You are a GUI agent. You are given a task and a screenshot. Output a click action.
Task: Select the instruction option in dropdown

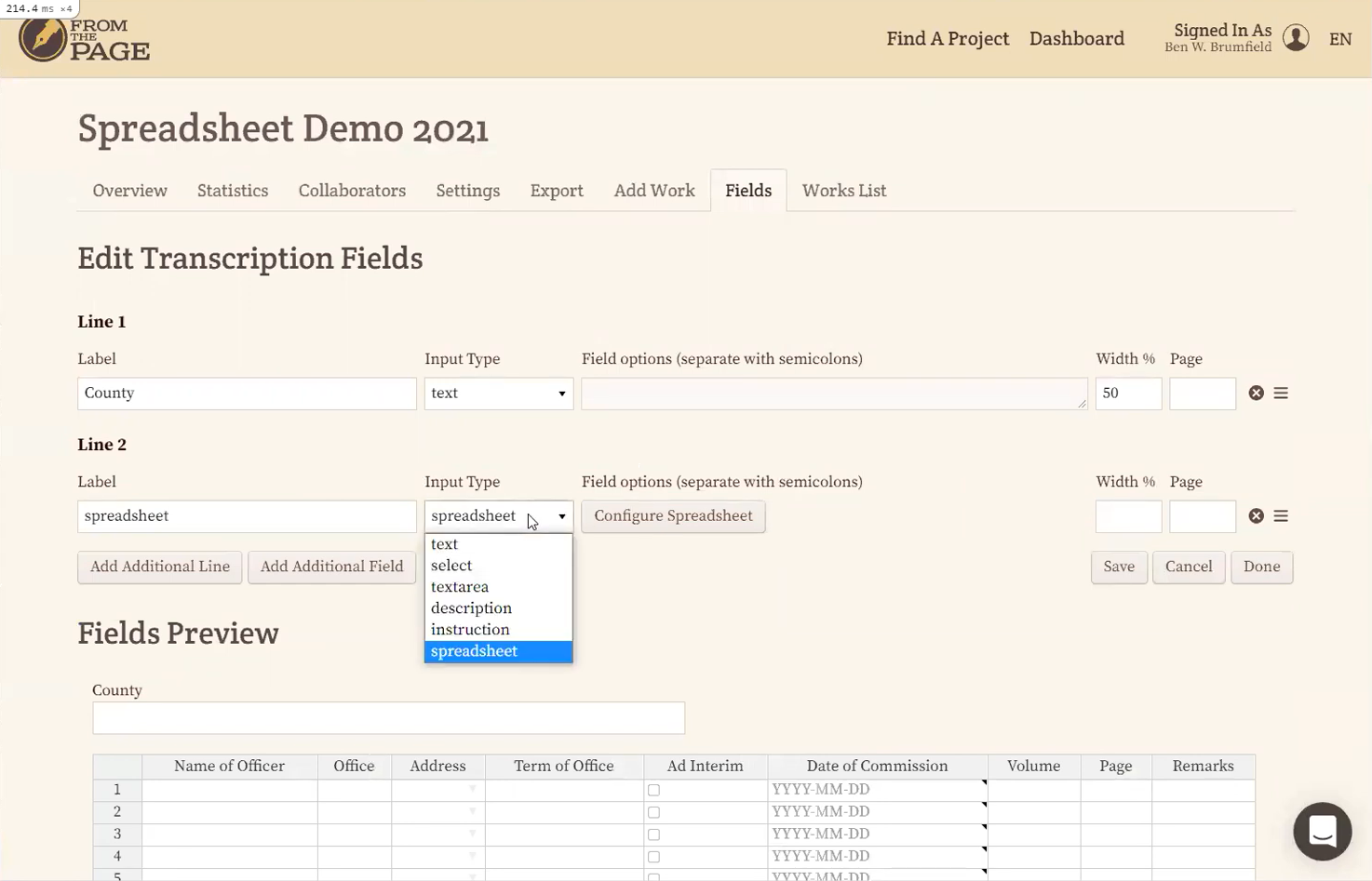point(470,630)
